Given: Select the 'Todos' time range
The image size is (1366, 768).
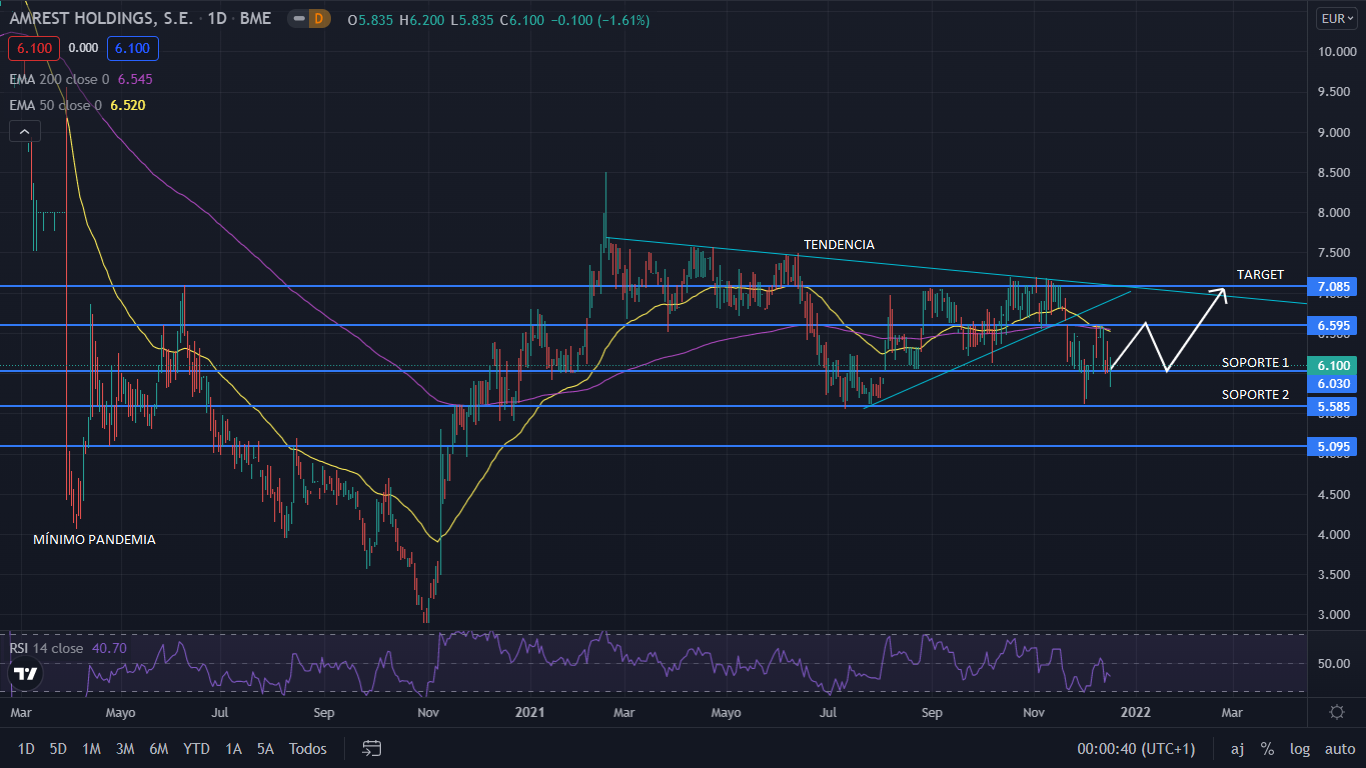Looking at the screenshot, I should (x=307, y=748).
